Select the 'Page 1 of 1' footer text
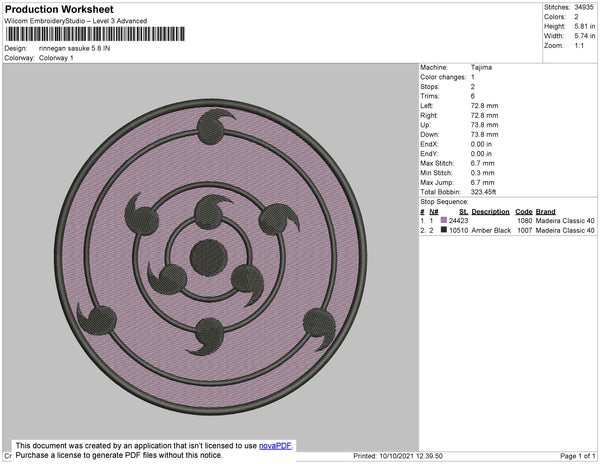Image resolution: width=600 pixels, height=464 pixels. click(577, 456)
